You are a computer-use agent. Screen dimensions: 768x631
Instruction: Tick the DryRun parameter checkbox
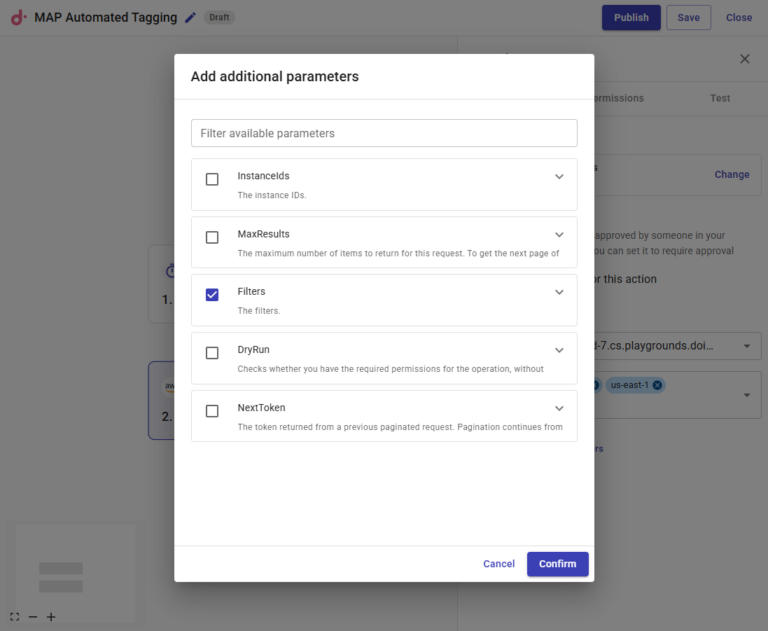coord(212,353)
